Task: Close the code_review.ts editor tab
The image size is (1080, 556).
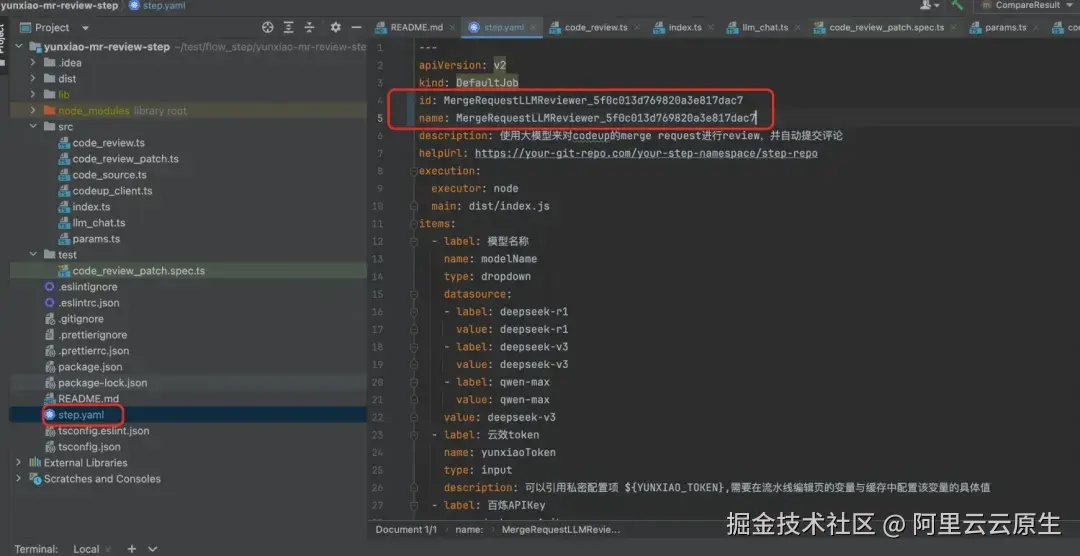Action: (x=637, y=28)
